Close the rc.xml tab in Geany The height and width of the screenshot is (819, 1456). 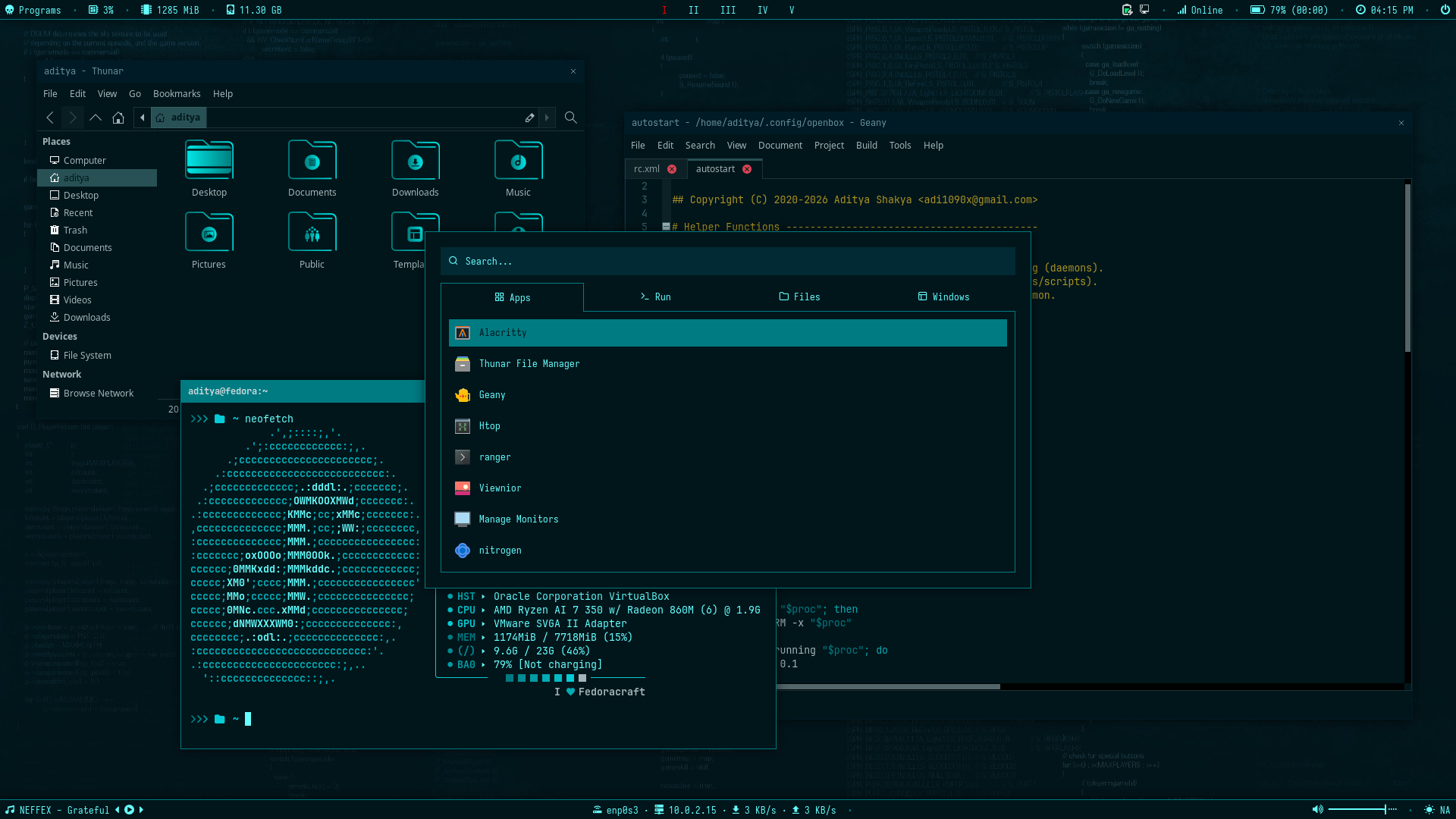(x=672, y=169)
